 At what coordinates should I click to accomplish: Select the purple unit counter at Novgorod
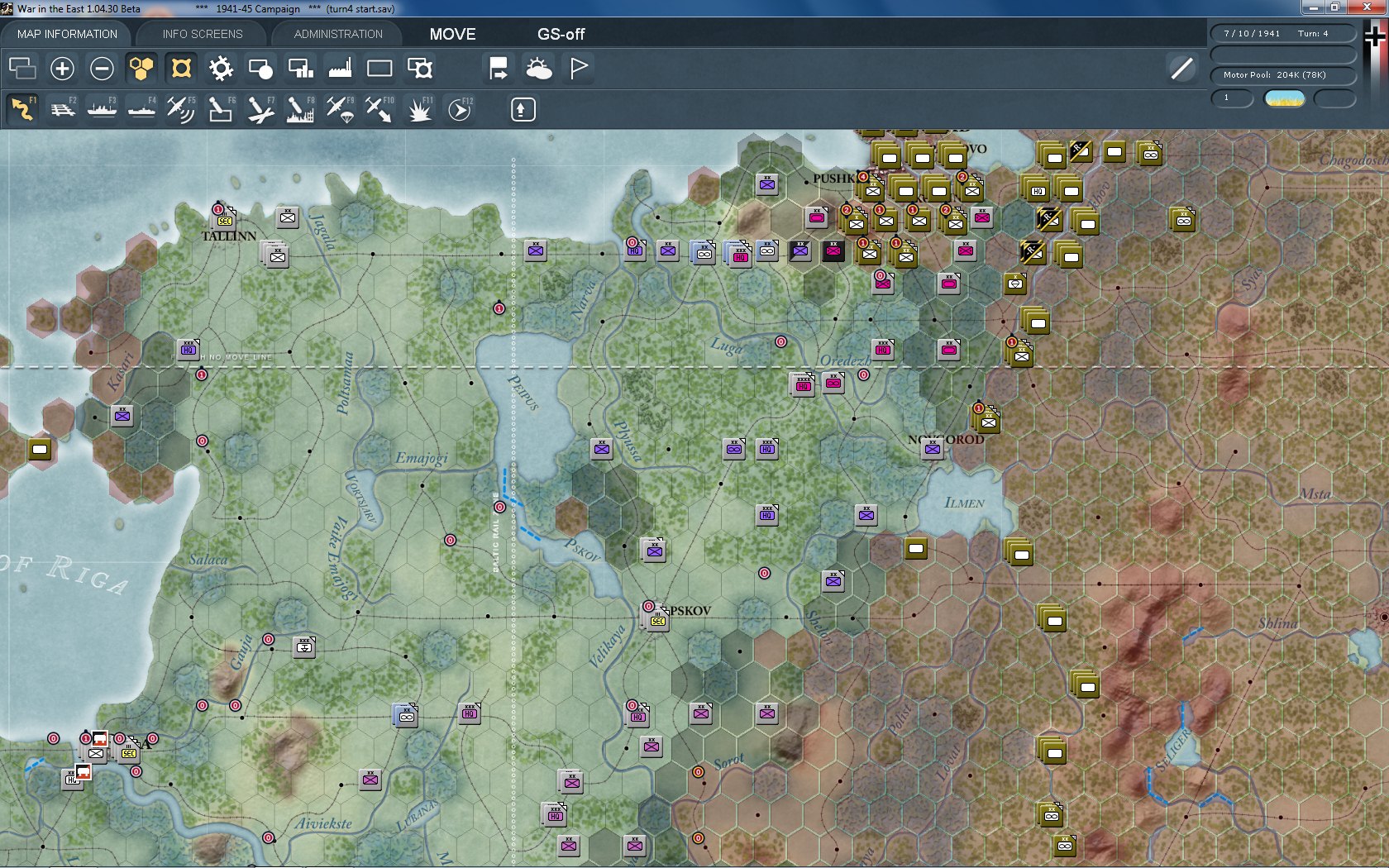tap(933, 449)
